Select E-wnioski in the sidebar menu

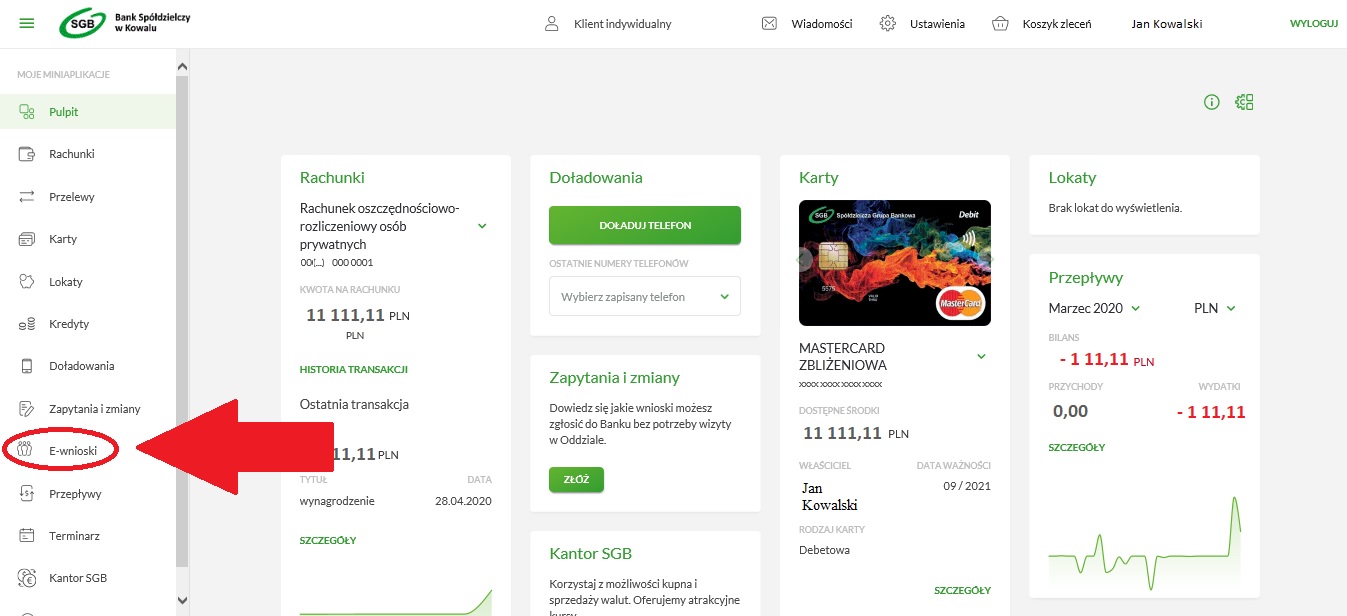(72, 451)
